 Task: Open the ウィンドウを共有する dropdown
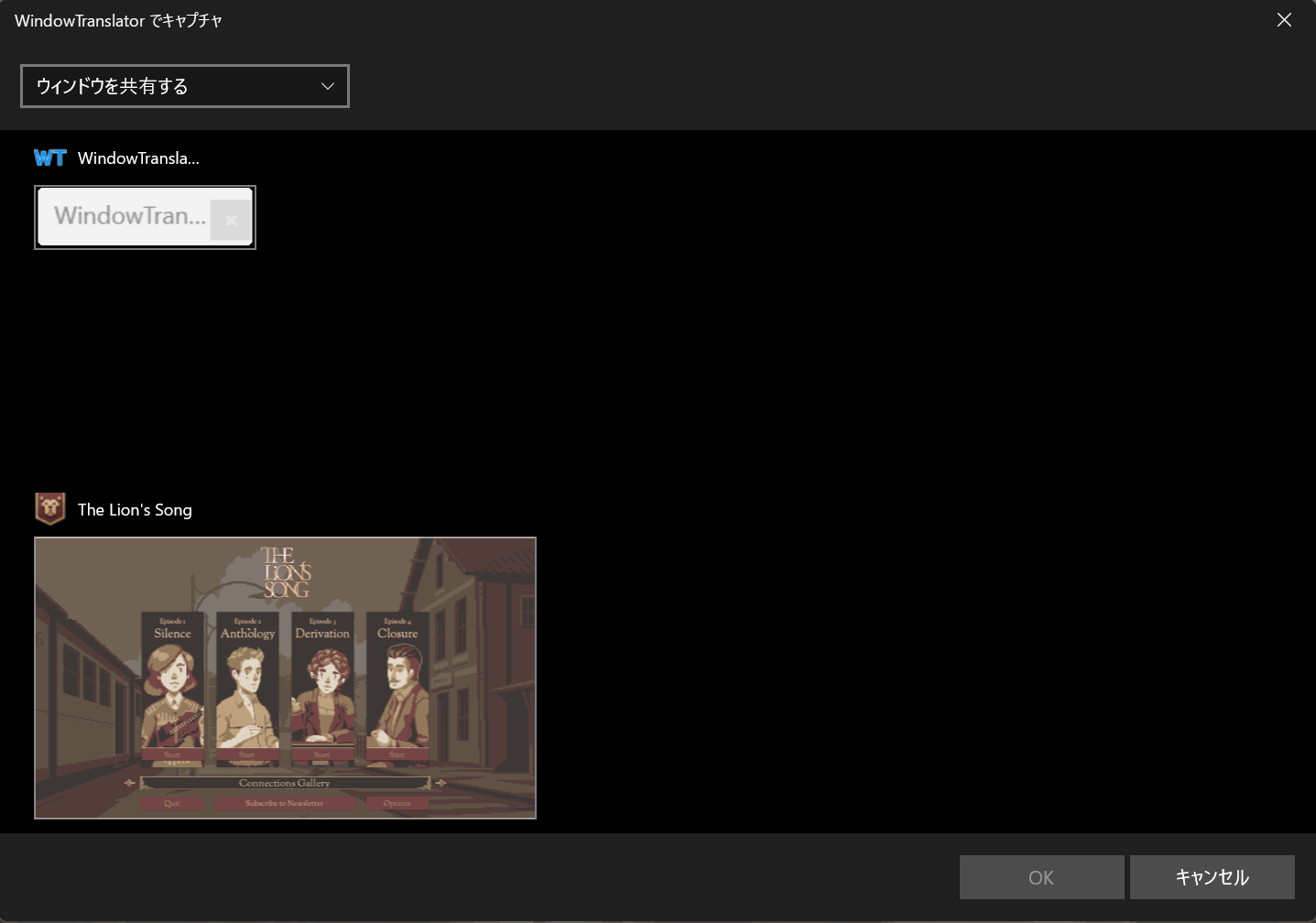185,86
